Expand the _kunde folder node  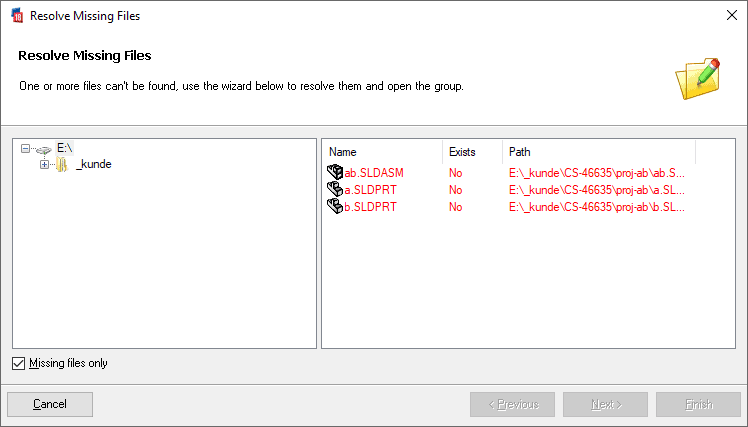pos(44,165)
